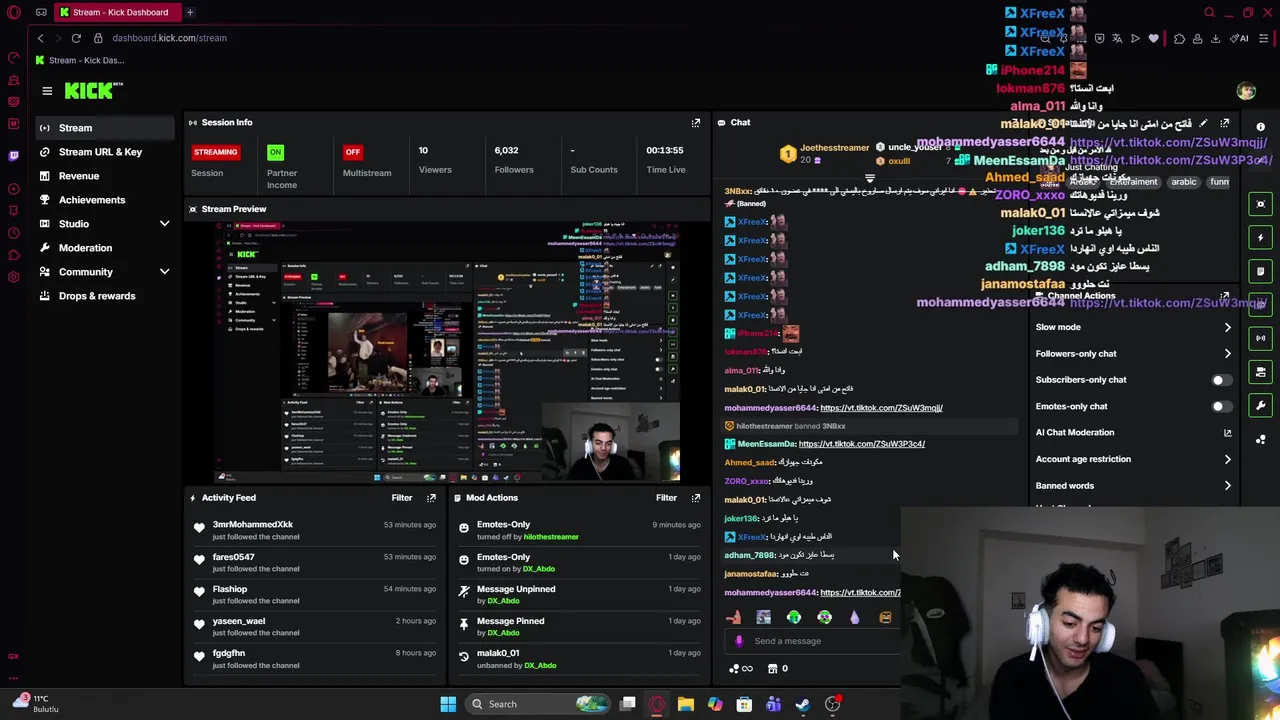Click hilothestreamer in Mod Actions

[551, 537]
